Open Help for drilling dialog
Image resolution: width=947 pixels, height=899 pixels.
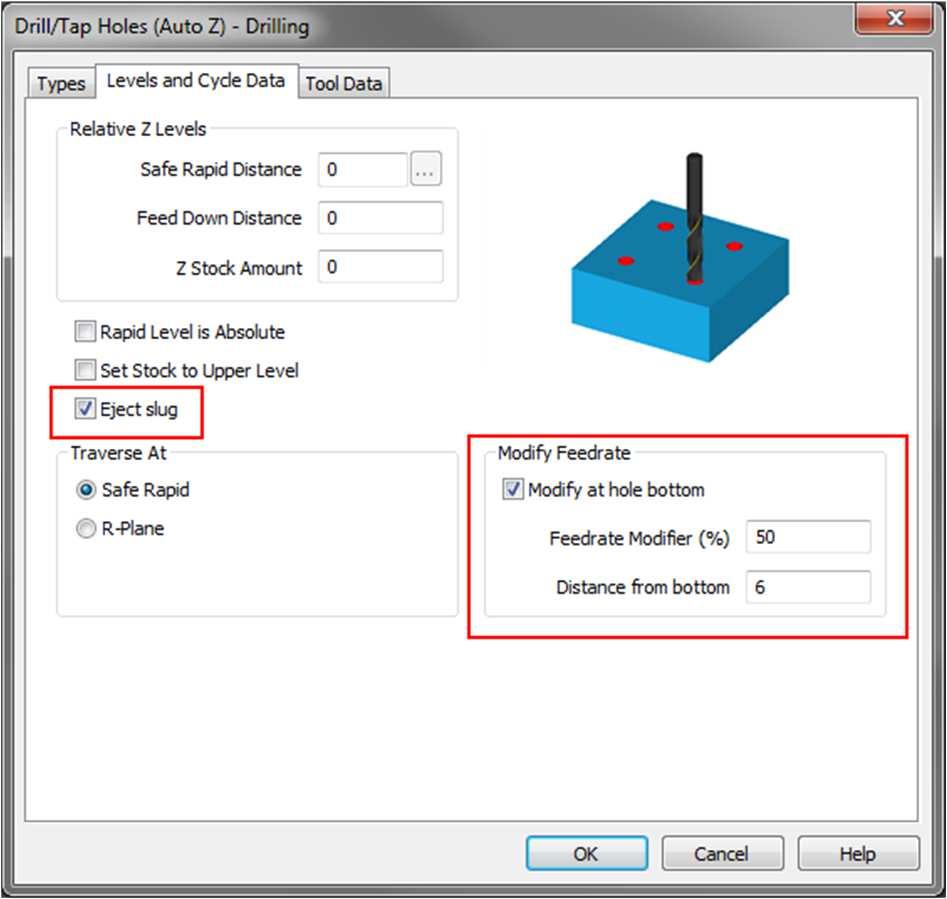[x=858, y=854]
